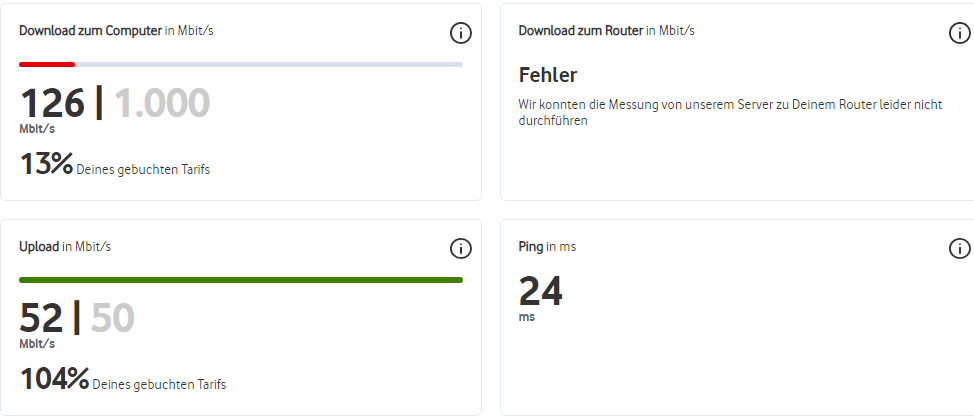Click the Upload card info icon

tap(460, 249)
